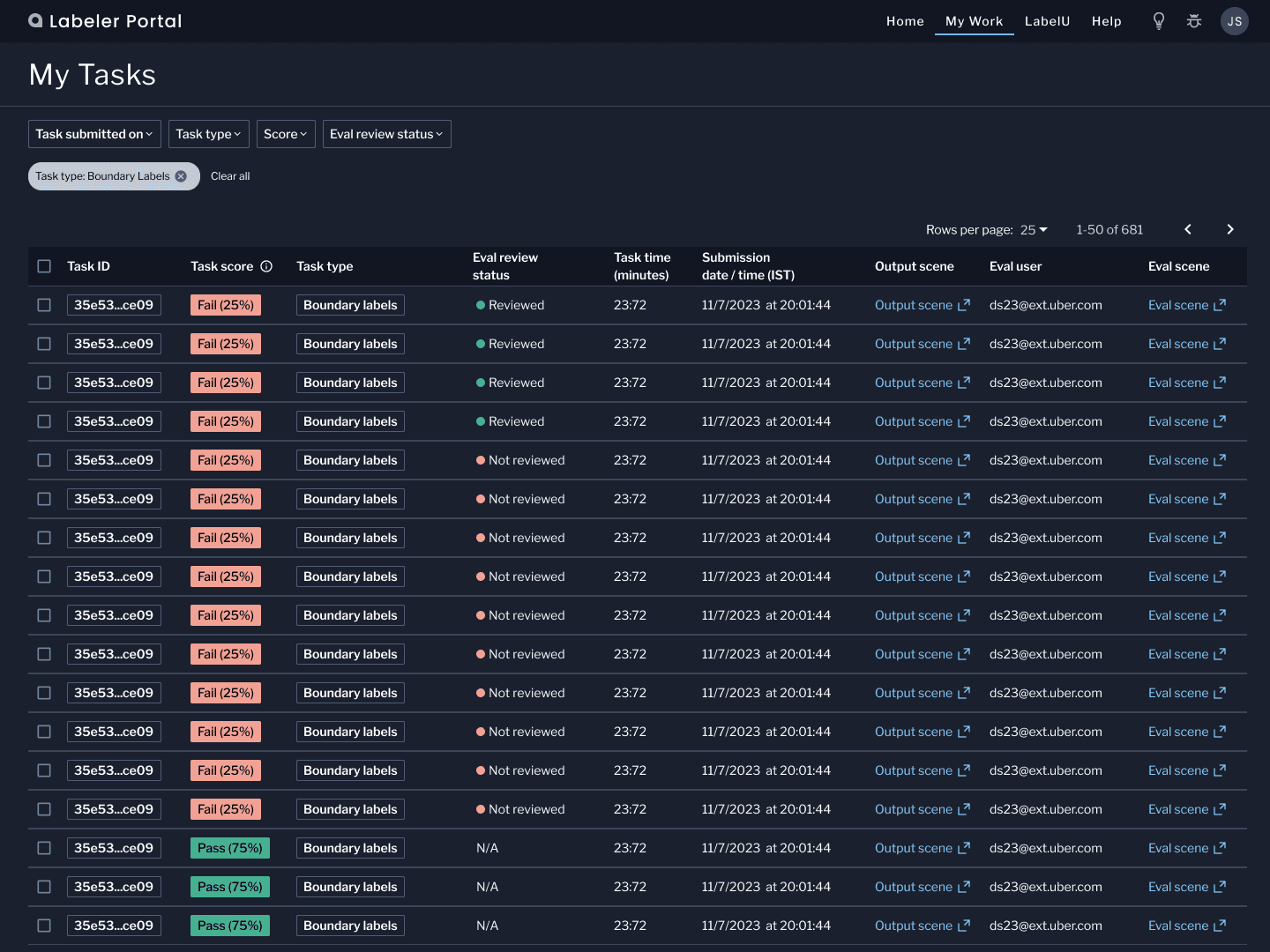Go to previous page arrow
Image resolution: width=1270 pixels, height=952 pixels.
coord(1188,229)
